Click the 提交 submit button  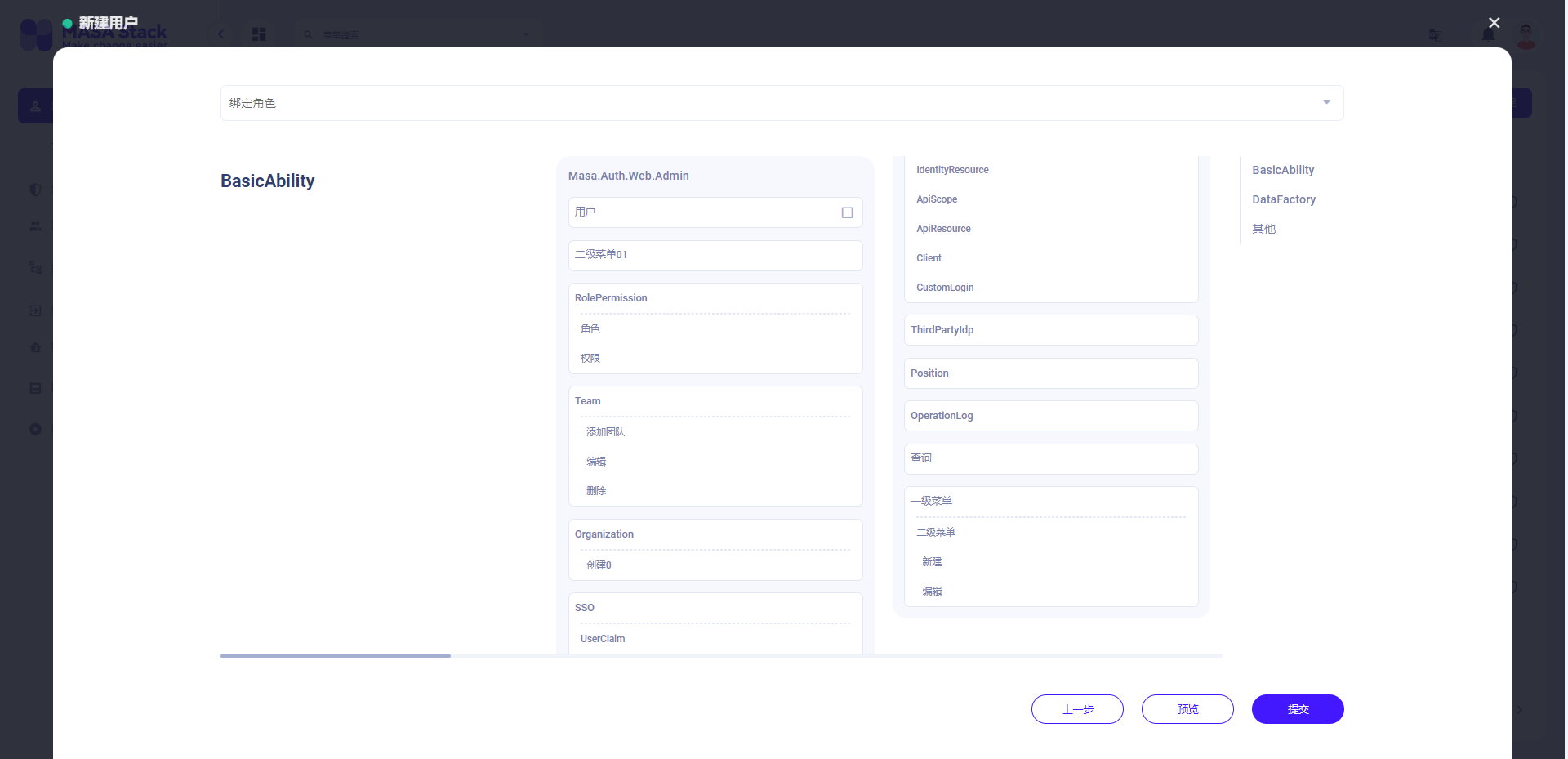1297,709
